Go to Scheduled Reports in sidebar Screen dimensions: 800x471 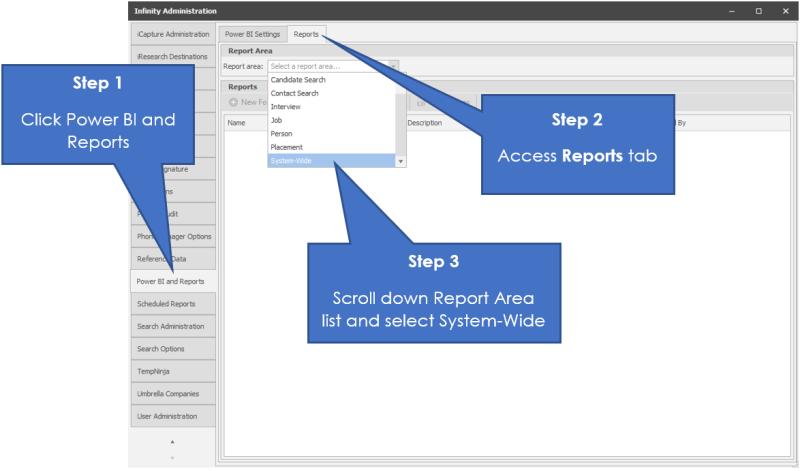172,304
